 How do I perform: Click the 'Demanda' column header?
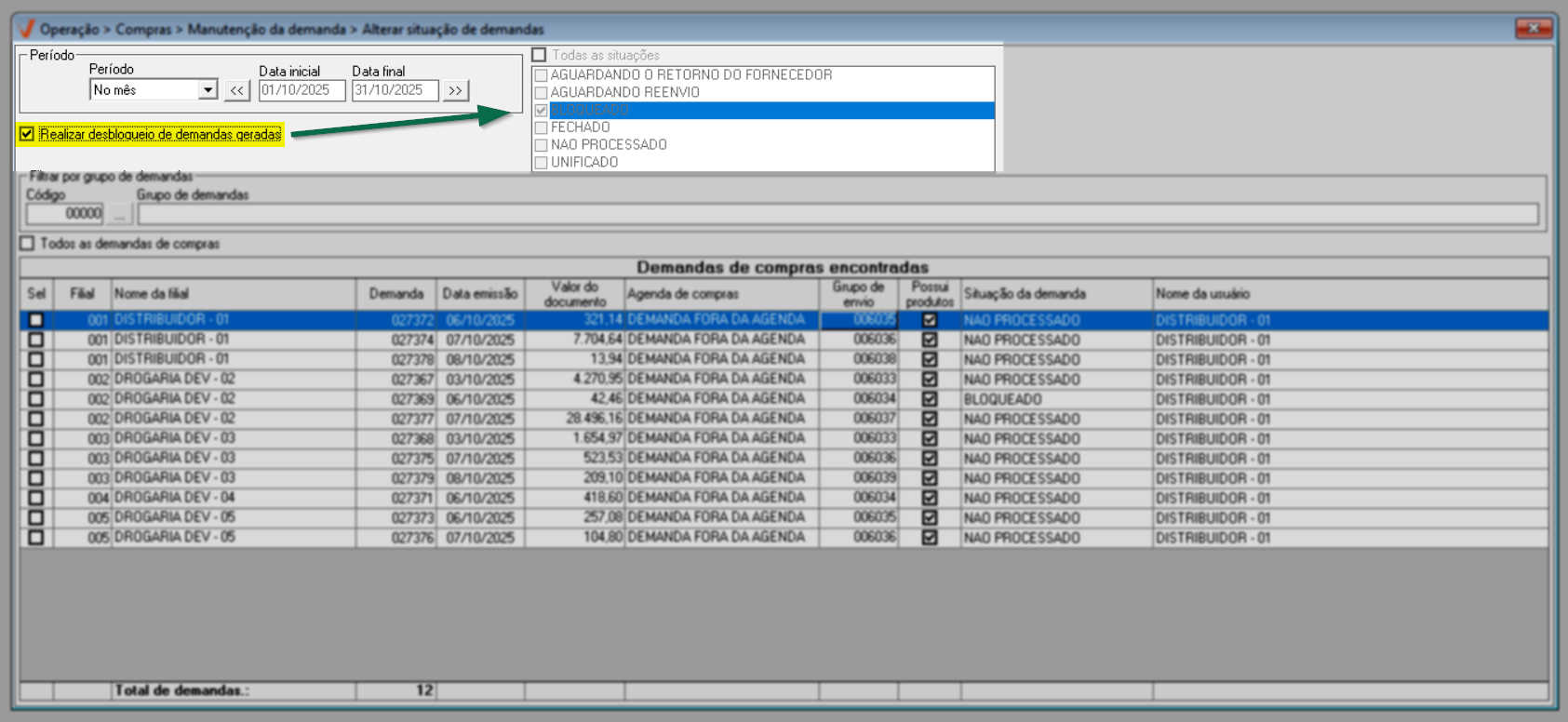pyautogui.click(x=396, y=294)
